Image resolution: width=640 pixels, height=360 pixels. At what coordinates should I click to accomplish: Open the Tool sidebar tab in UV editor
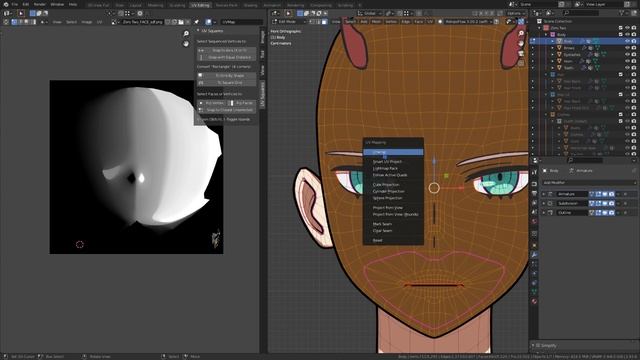262,54
